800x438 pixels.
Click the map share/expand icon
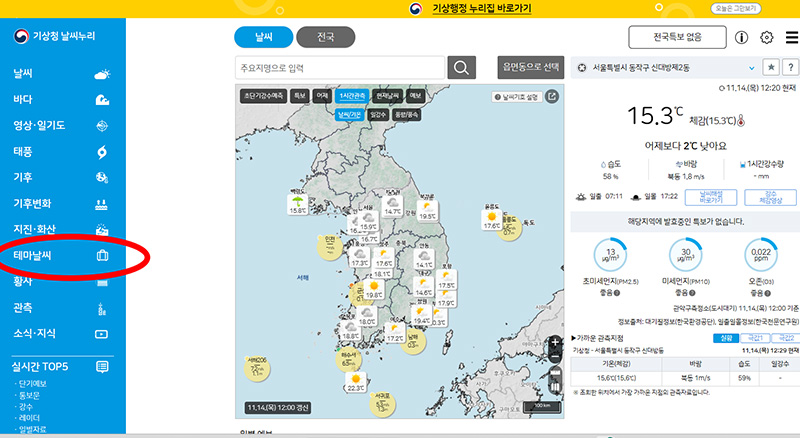[x=552, y=96]
